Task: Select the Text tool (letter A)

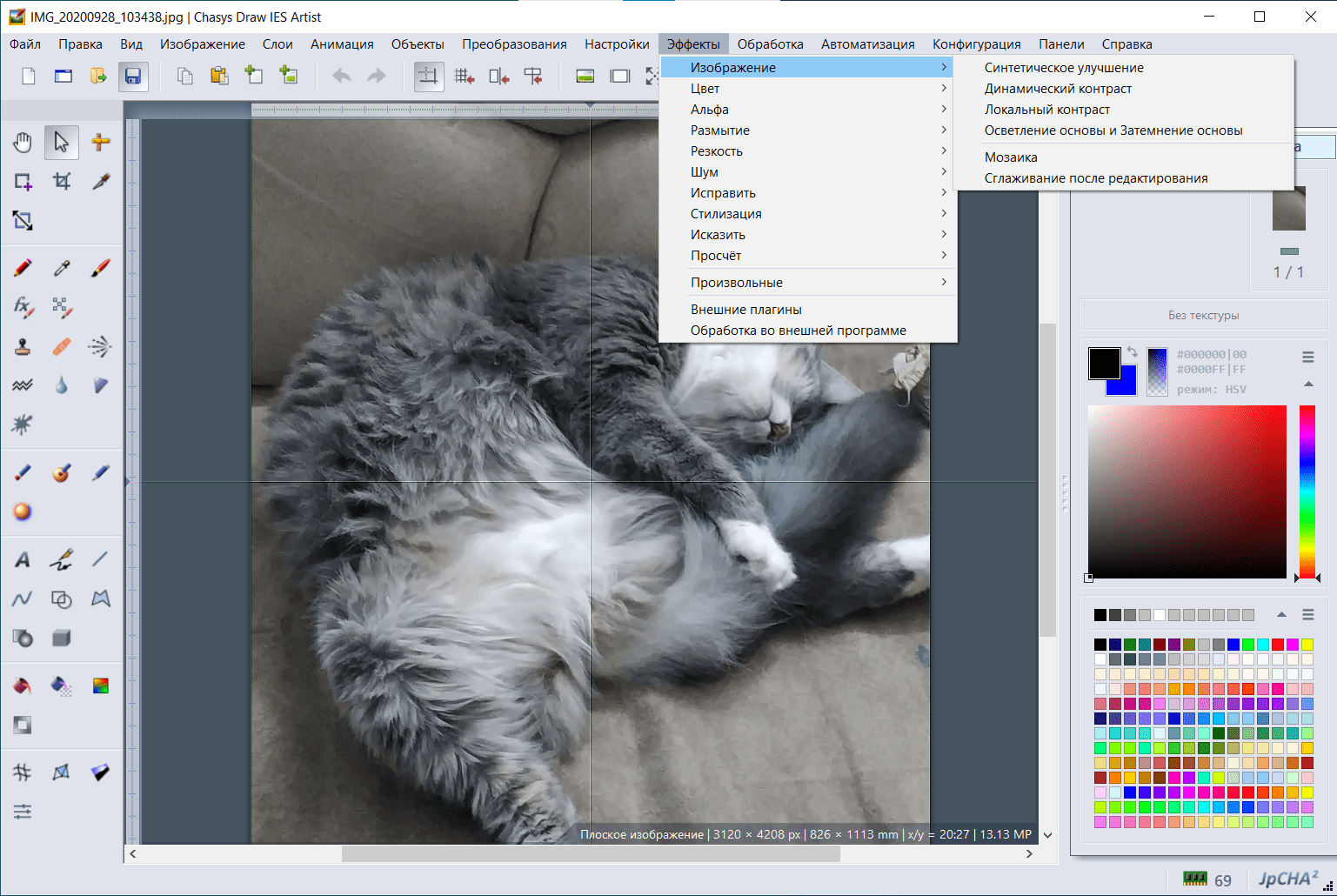Action: [x=23, y=559]
